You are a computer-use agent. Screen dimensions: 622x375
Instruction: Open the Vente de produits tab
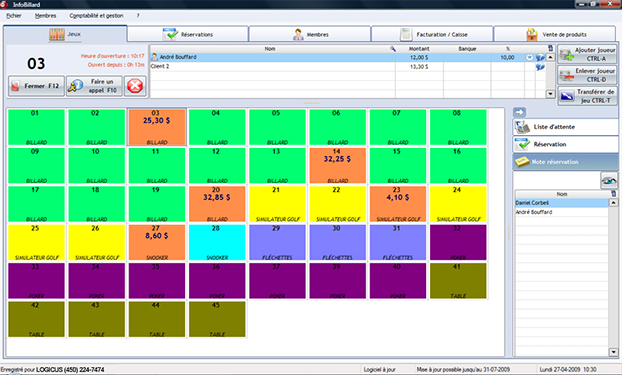click(x=555, y=34)
